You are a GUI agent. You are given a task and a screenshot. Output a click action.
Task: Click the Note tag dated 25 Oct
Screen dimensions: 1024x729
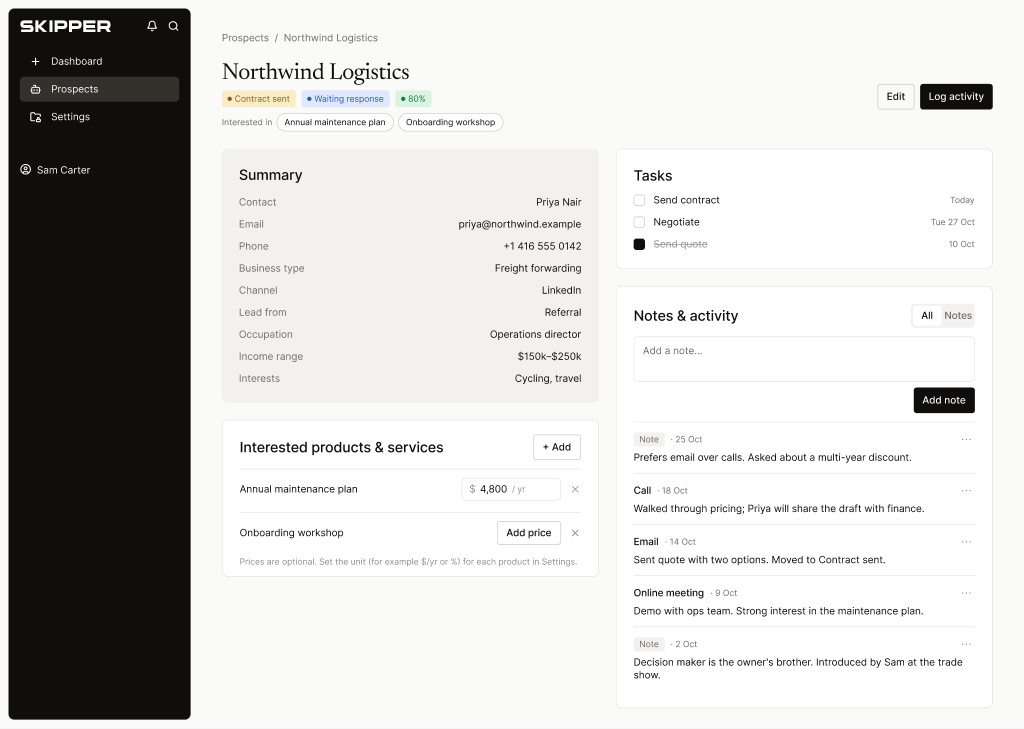point(649,440)
